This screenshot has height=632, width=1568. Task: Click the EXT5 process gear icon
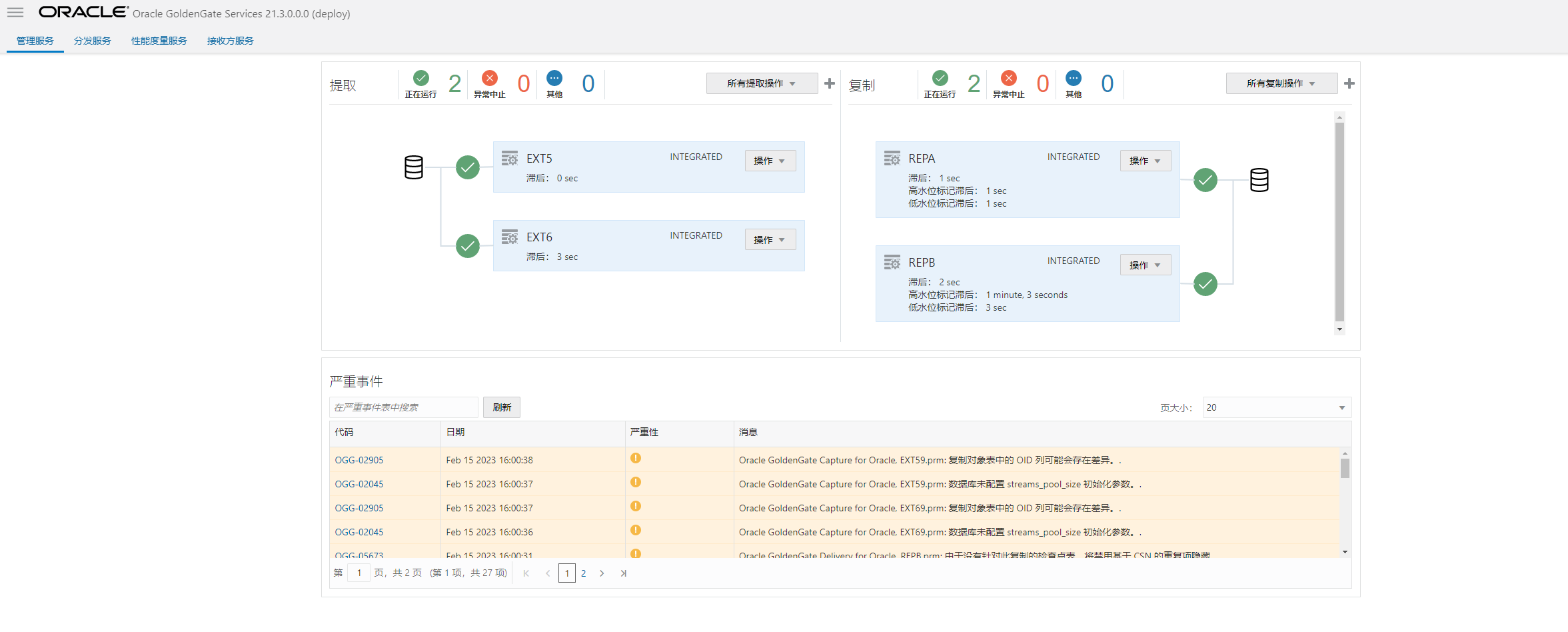click(x=510, y=158)
